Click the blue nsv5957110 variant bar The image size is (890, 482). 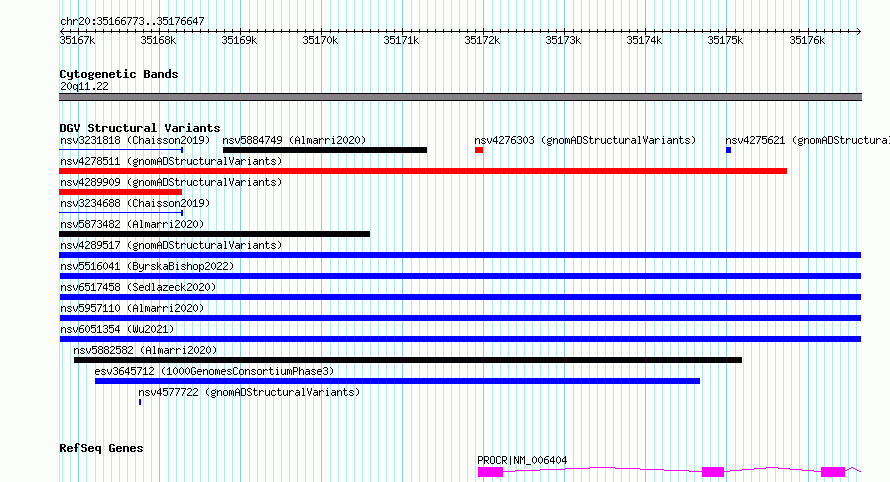tap(460, 318)
